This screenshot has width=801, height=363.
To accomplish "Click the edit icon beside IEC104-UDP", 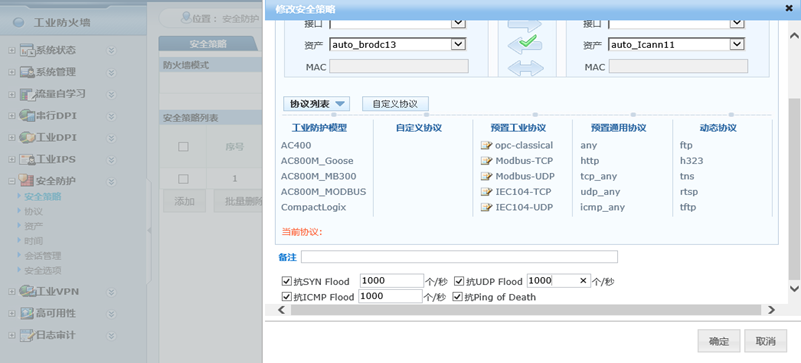I will click(x=486, y=207).
